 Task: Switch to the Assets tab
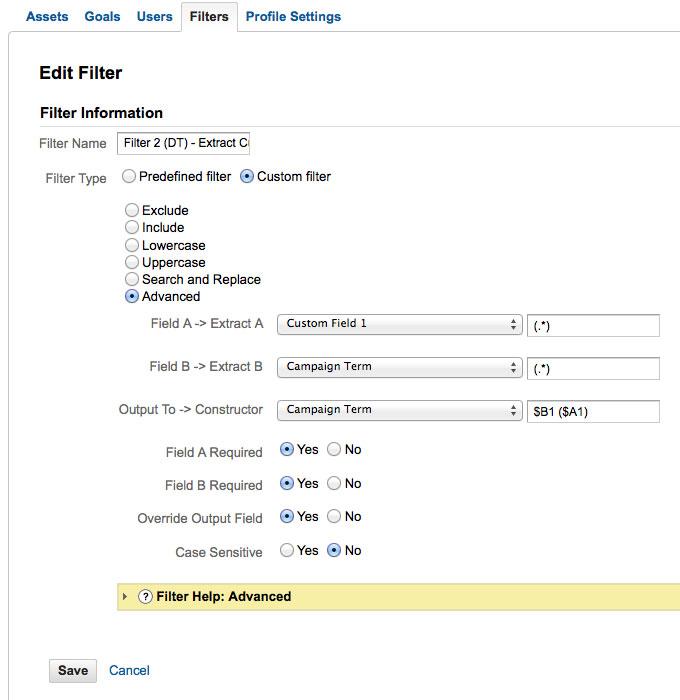47,17
